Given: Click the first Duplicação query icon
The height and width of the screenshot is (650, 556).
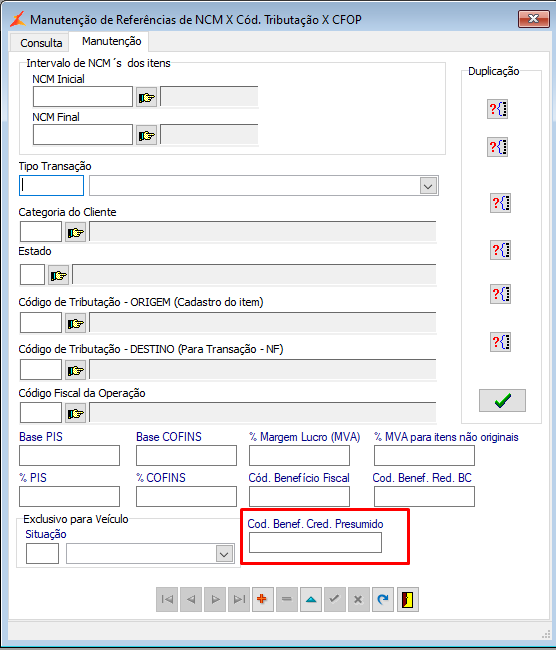Looking at the screenshot, I should [497, 109].
